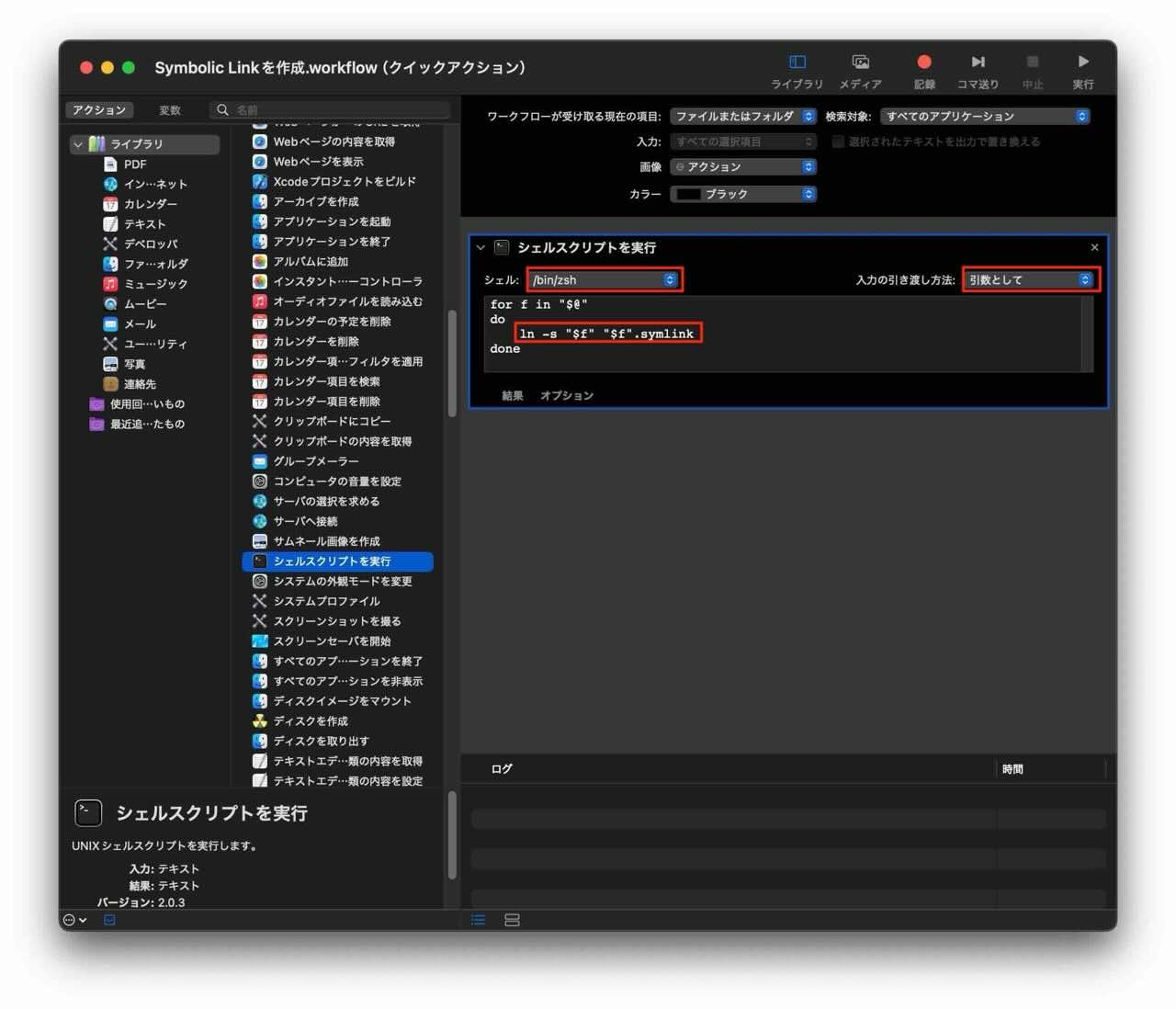Open the カラー ブラック dropdown

(743, 195)
